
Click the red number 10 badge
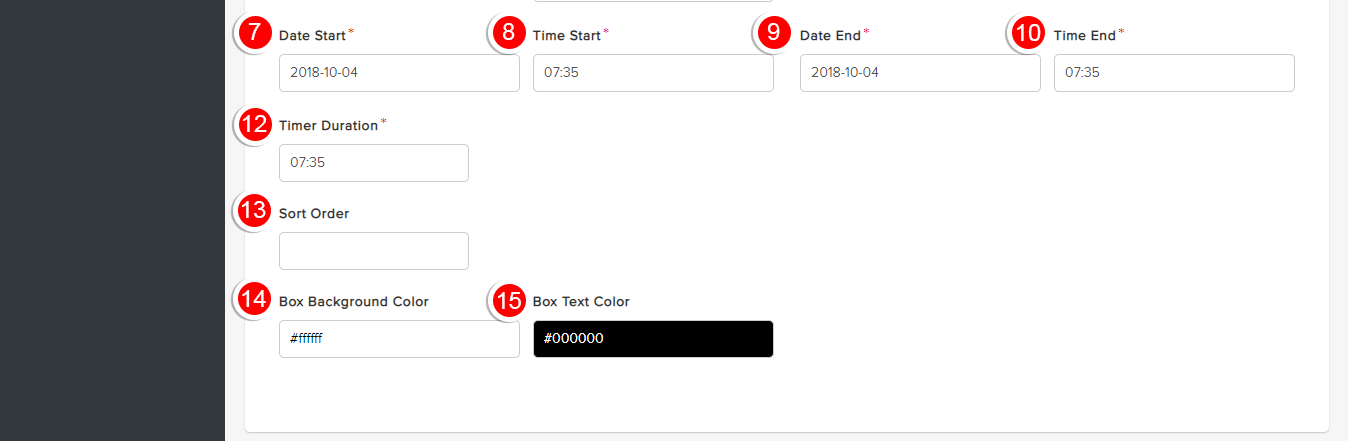click(1028, 32)
